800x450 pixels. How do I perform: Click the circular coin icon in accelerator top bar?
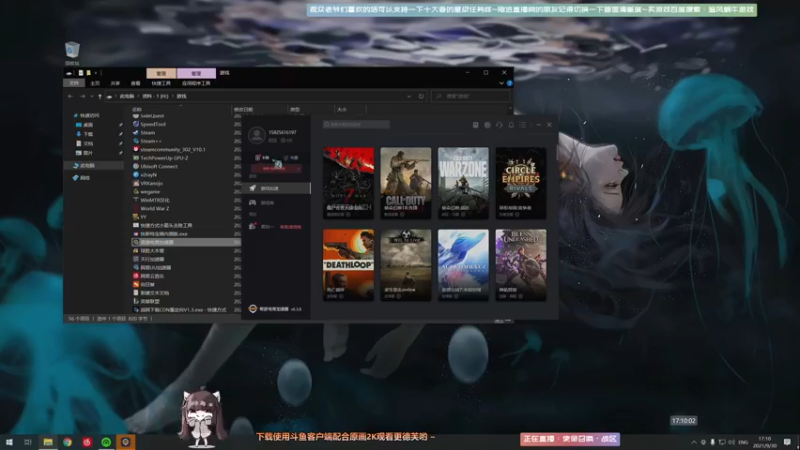click(x=487, y=125)
